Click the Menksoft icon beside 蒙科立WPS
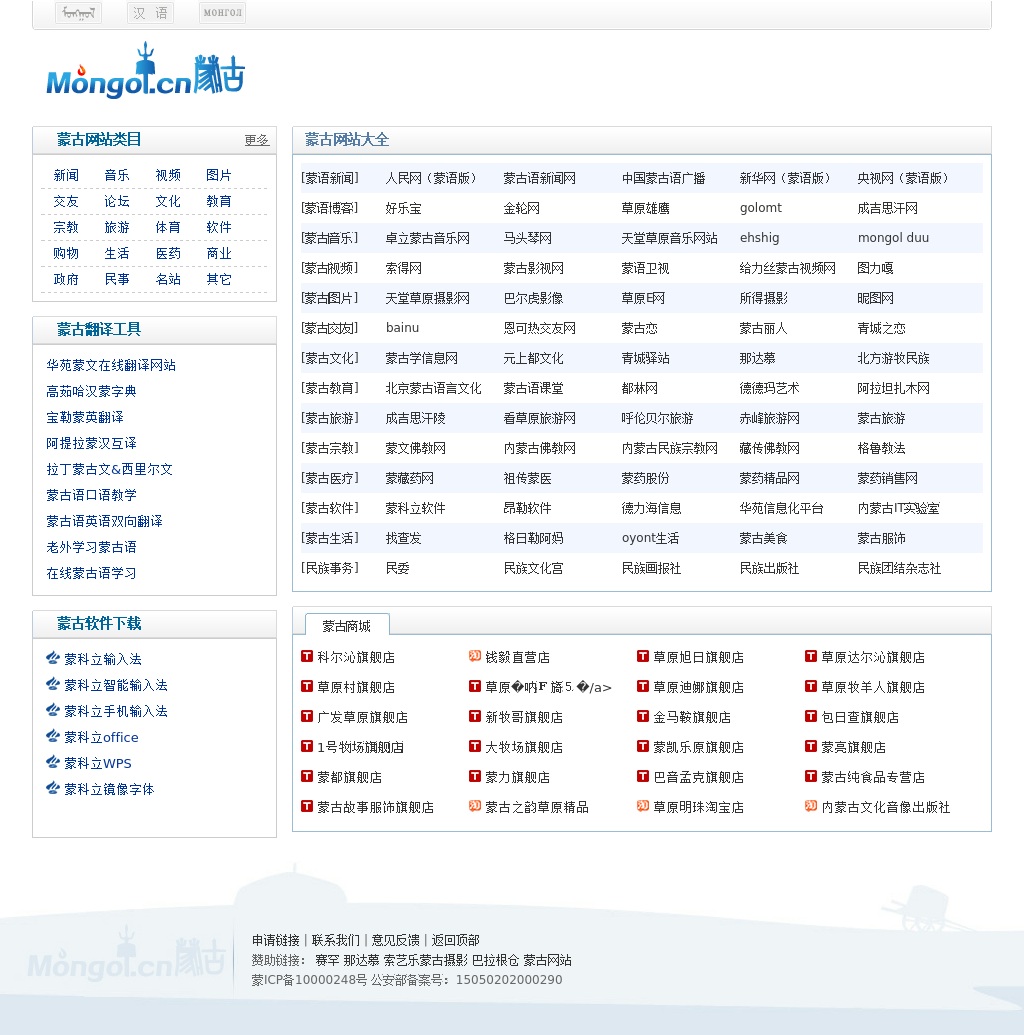 pos(53,762)
